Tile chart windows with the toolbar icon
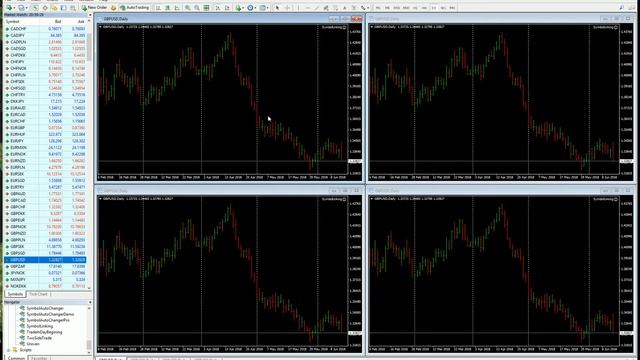 (206, 8)
